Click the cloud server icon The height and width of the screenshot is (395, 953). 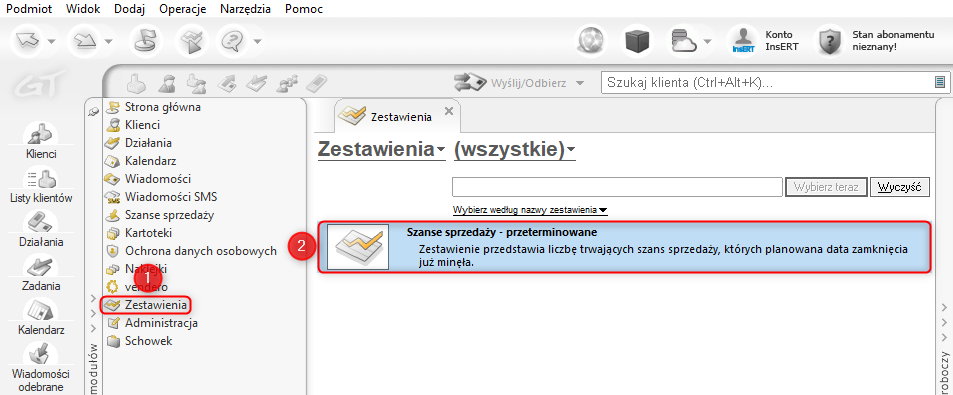(684, 41)
